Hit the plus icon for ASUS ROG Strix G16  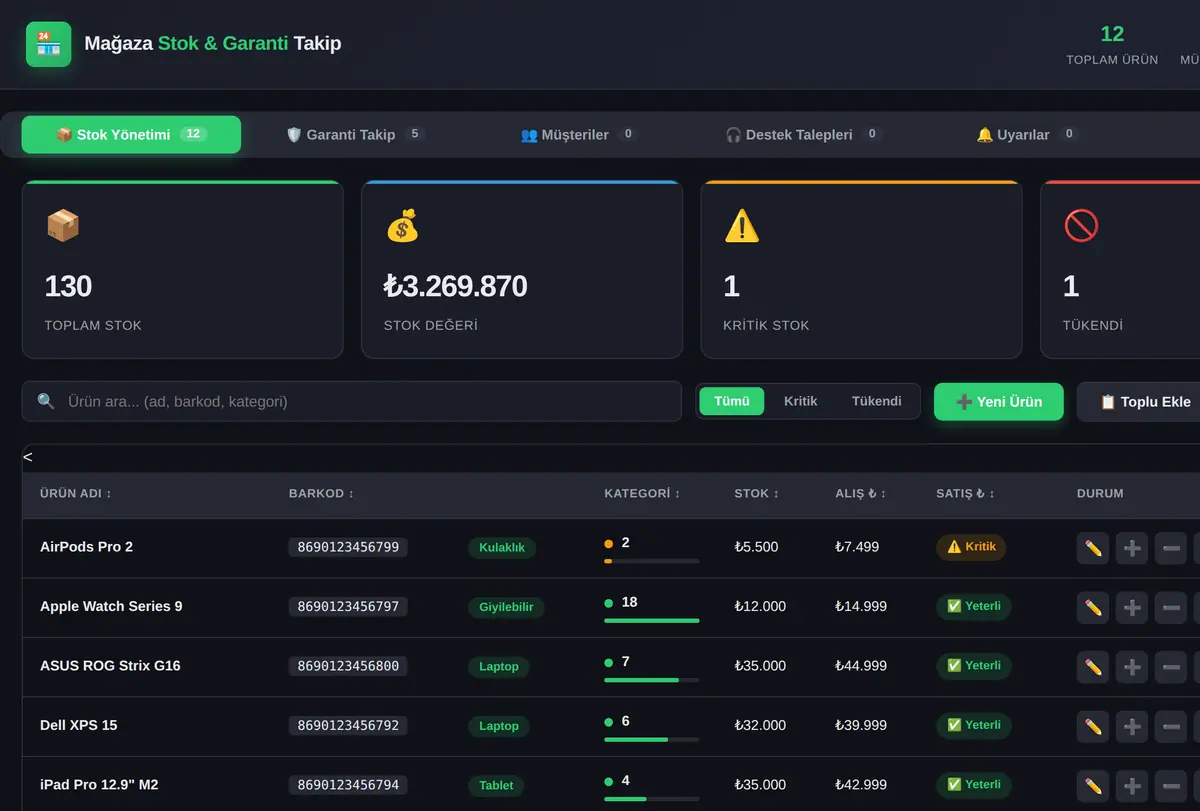(1132, 667)
